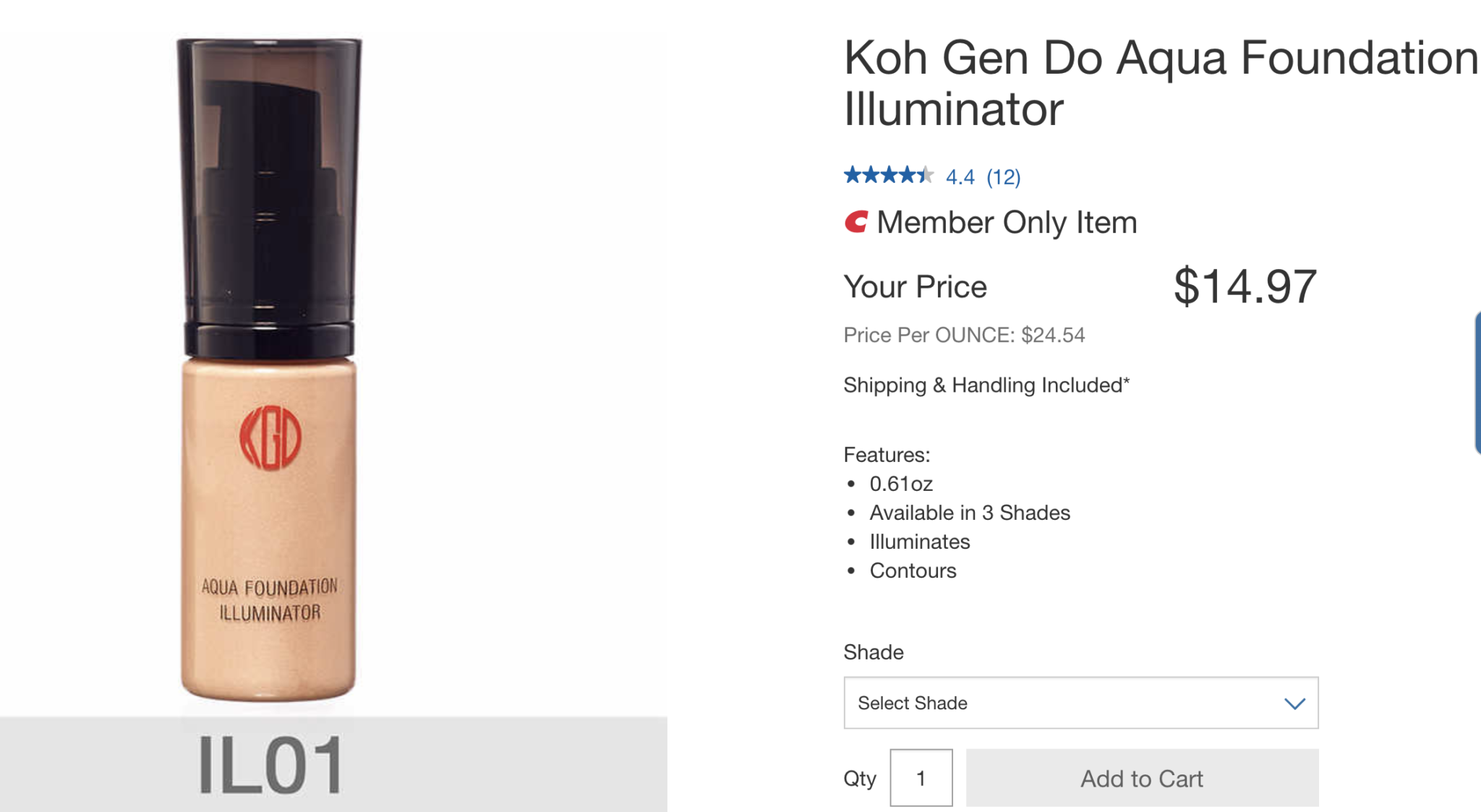Click the quantity input field
This screenshot has height=812, width=1481.
921,778
